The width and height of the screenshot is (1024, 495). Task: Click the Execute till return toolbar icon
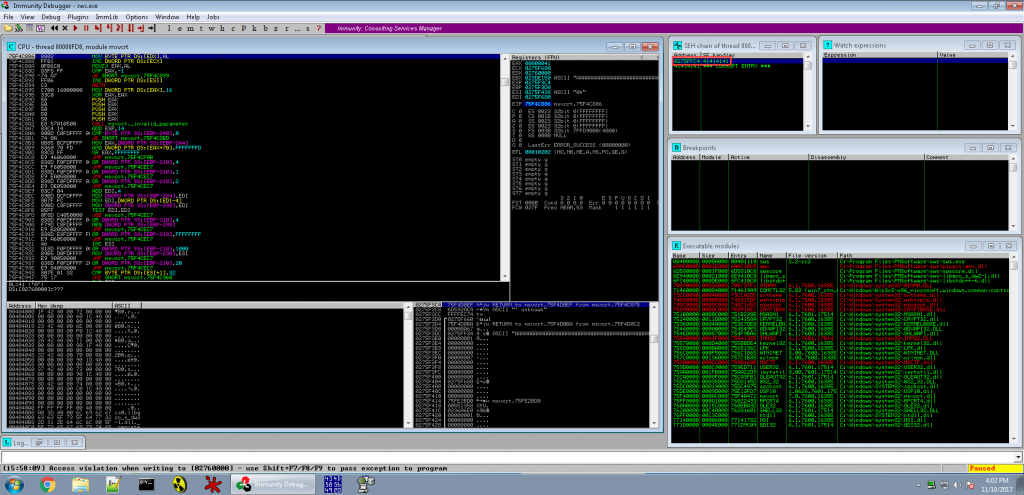(x=141, y=29)
